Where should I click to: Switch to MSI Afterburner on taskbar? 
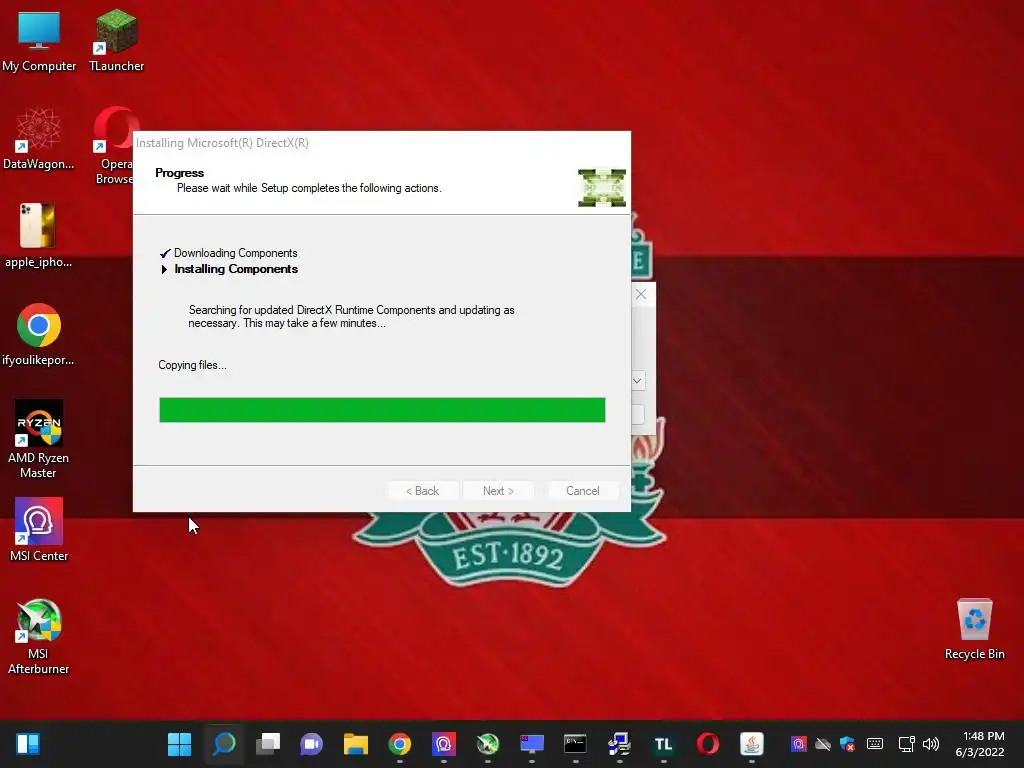[x=488, y=744]
